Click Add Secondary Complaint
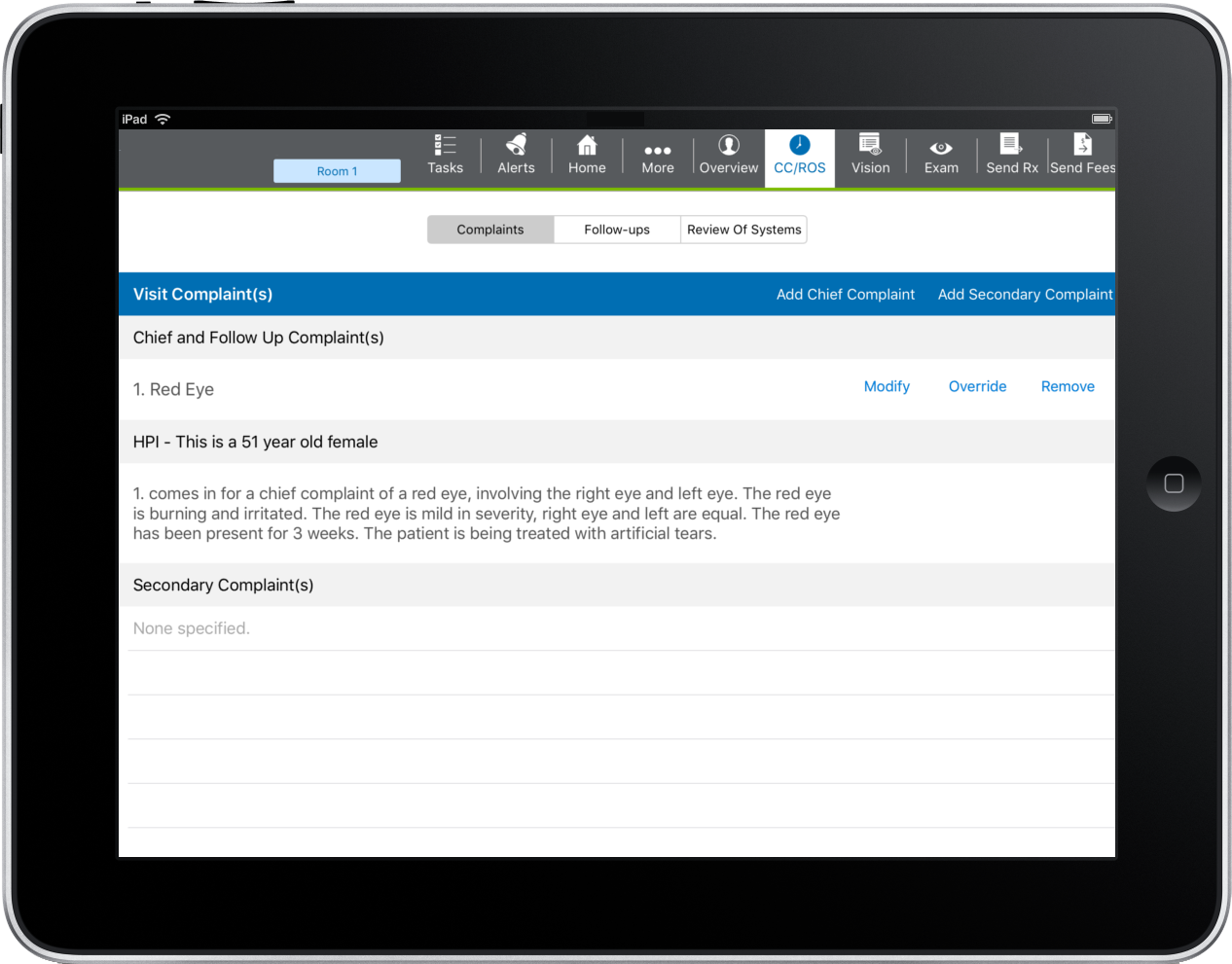Image resolution: width=1232 pixels, height=964 pixels. [x=1025, y=295]
